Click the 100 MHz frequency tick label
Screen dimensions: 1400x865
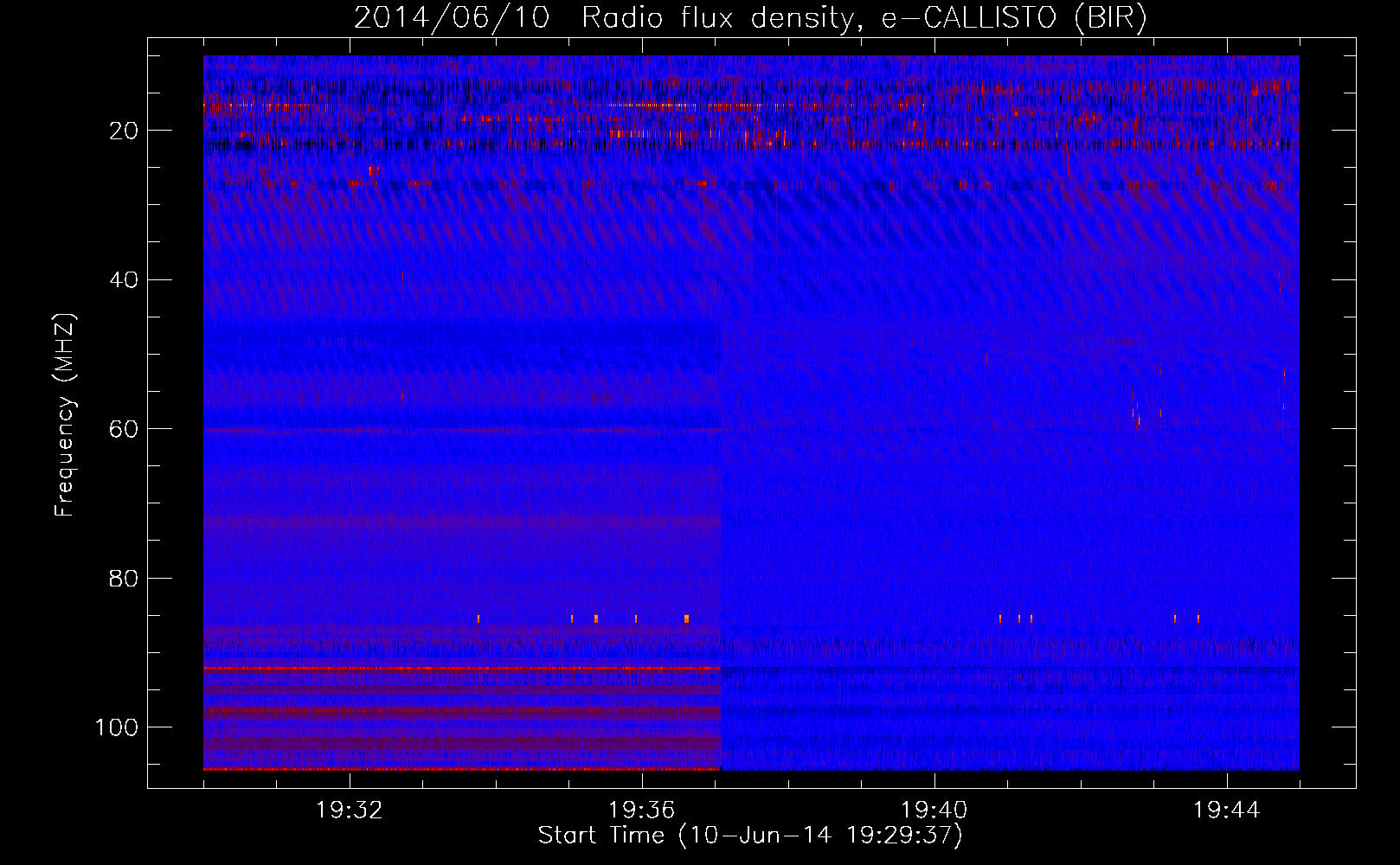tap(117, 727)
